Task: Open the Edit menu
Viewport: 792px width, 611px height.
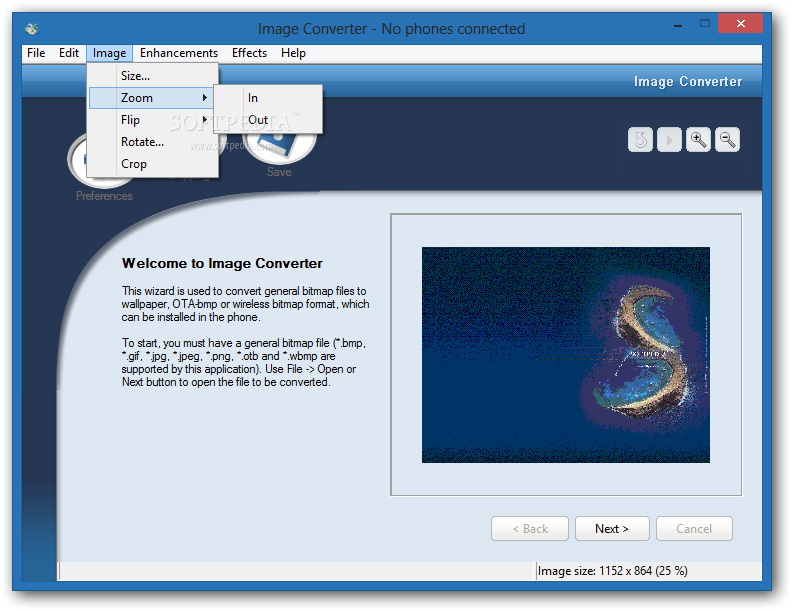Action: coord(69,53)
